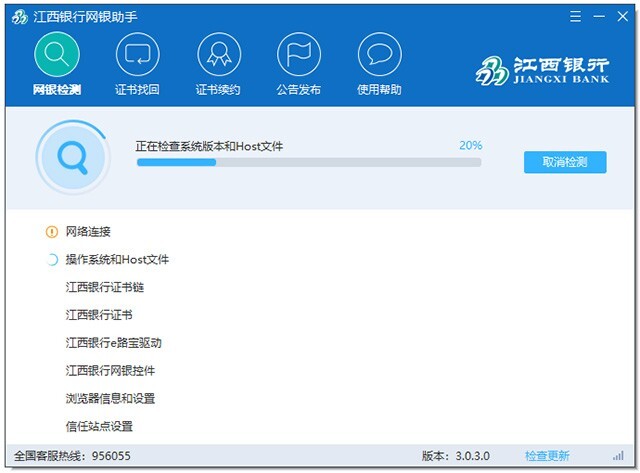Viewport: 640px width, 473px height.
Task: Select the 江西银行e路宝驱动 row
Action: coord(113,343)
